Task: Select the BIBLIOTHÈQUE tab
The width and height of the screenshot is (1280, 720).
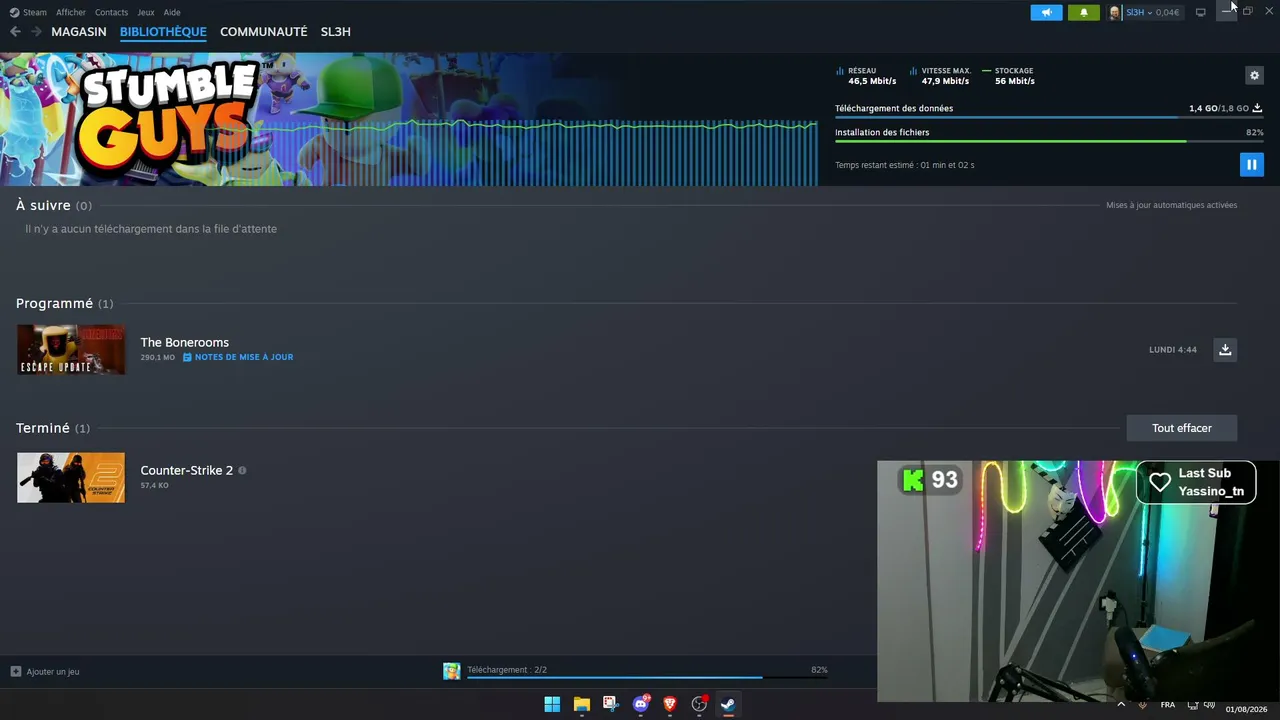Action: (x=163, y=32)
